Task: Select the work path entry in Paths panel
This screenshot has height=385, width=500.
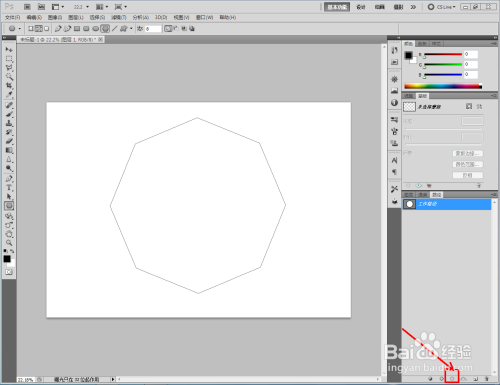Action: click(x=447, y=204)
